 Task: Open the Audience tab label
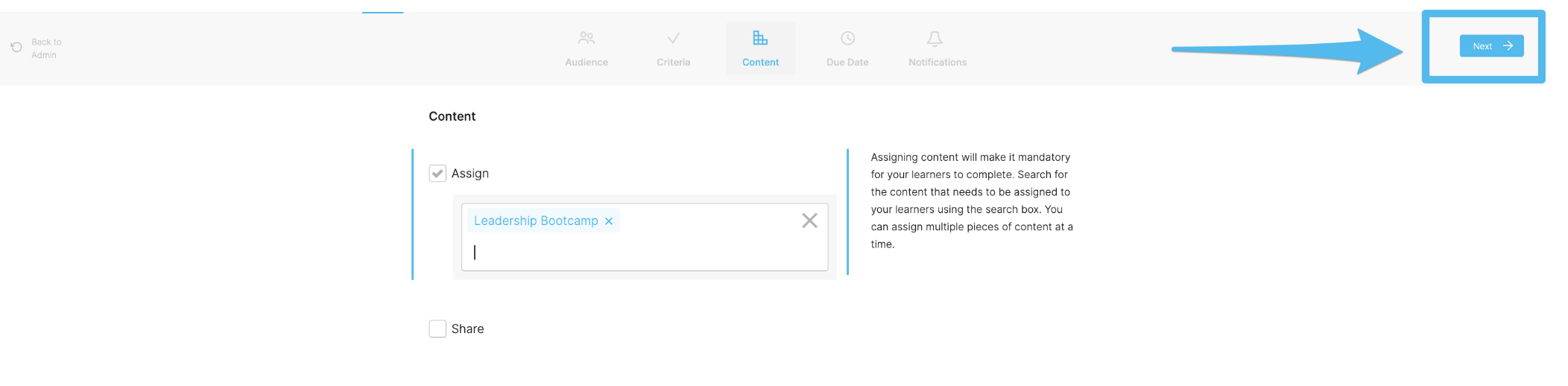point(587,63)
